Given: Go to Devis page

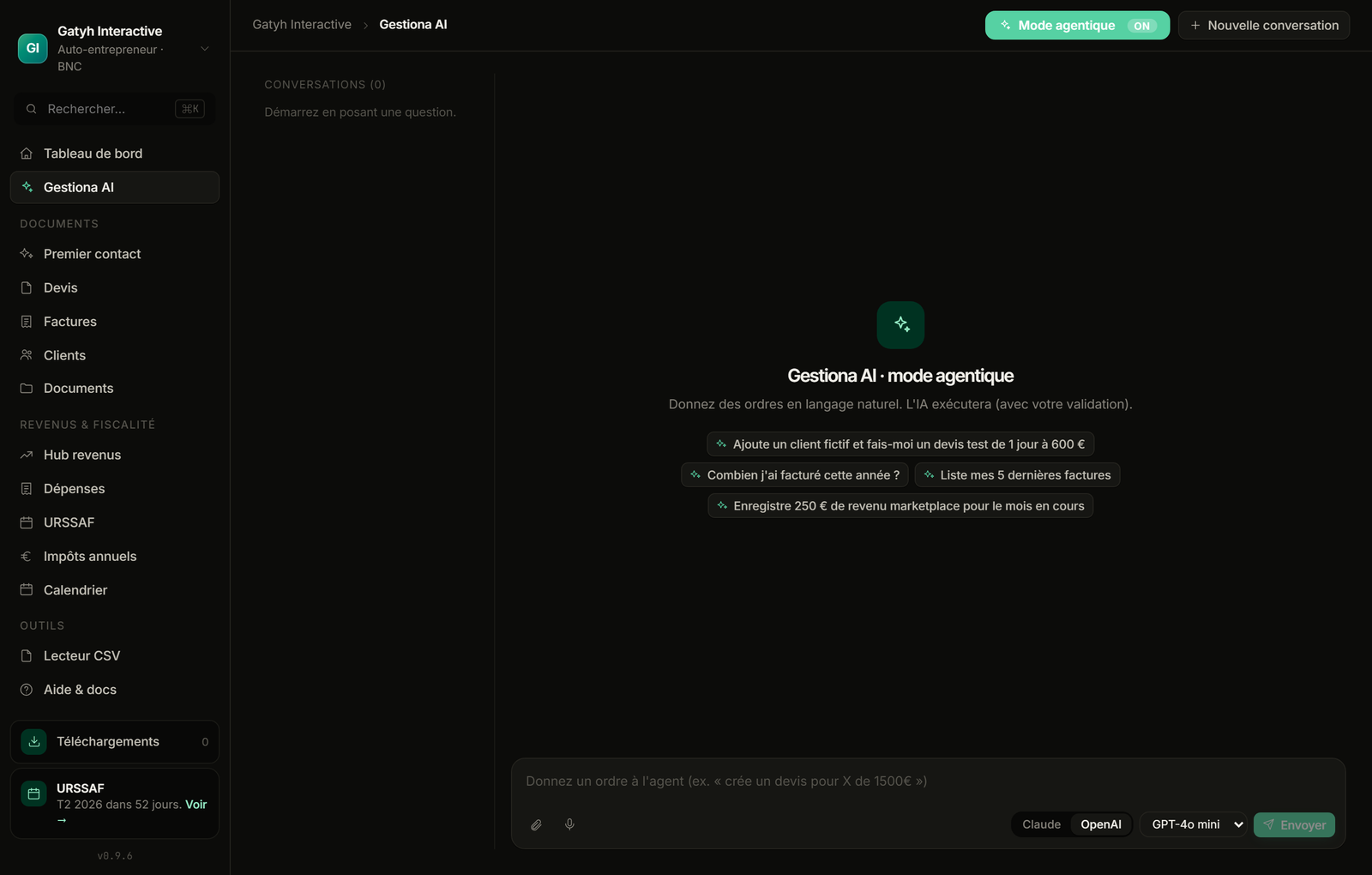Looking at the screenshot, I should [x=114, y=287].
